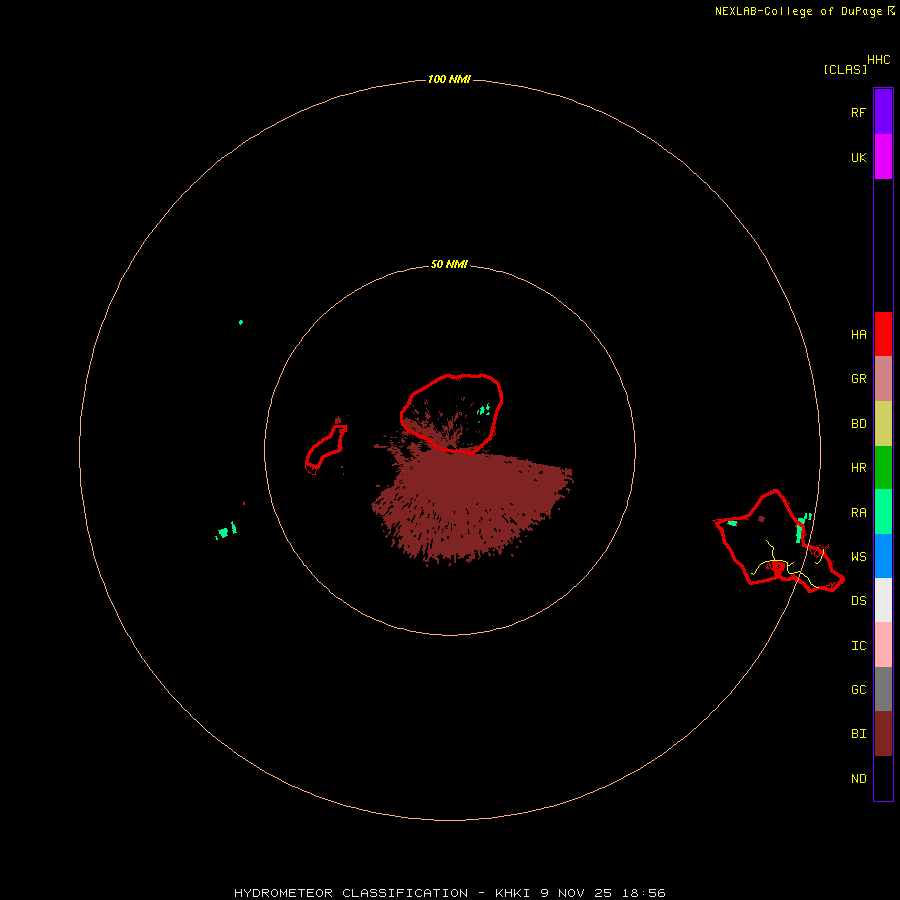
Task: Click the small red-outlined island west of center
Action: coord(325,449)
